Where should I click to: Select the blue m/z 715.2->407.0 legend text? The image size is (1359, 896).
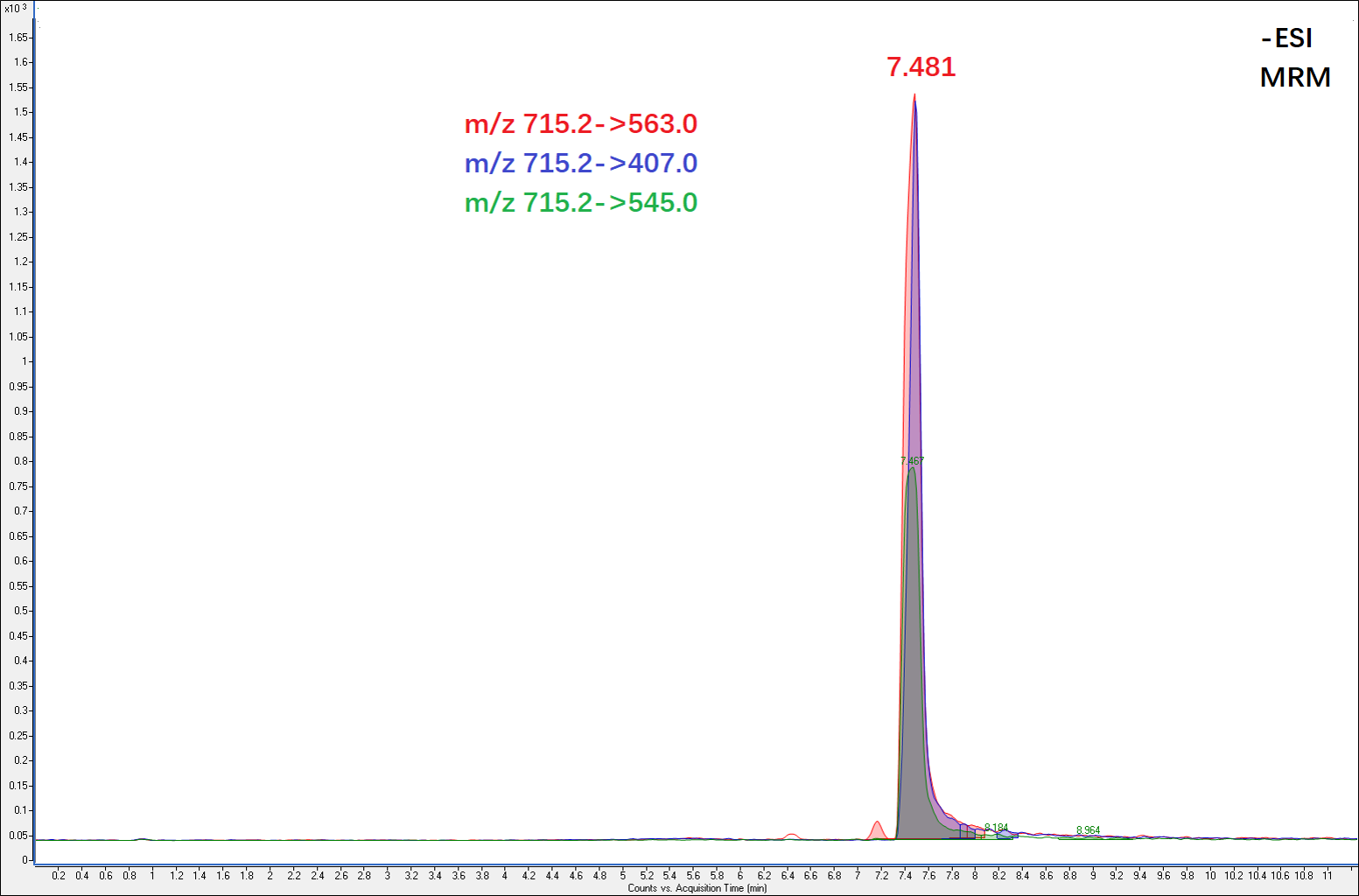[x=580, y=164]
